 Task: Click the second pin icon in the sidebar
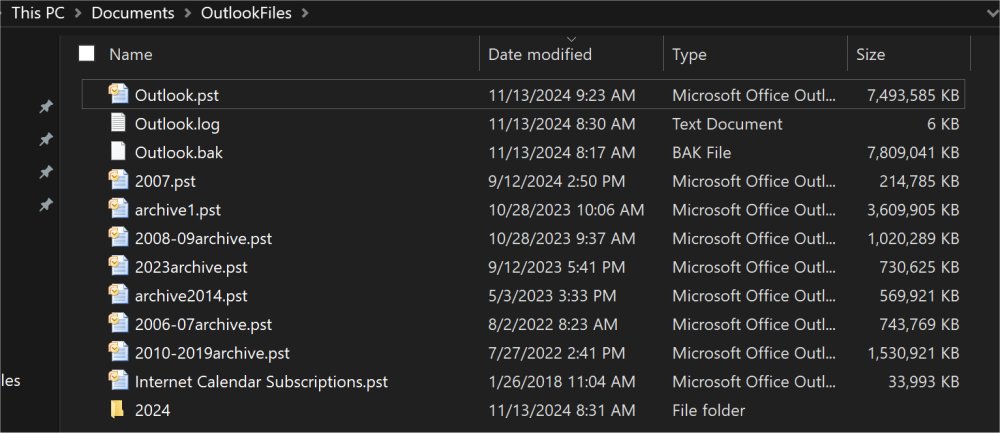(x=46, y=139)
